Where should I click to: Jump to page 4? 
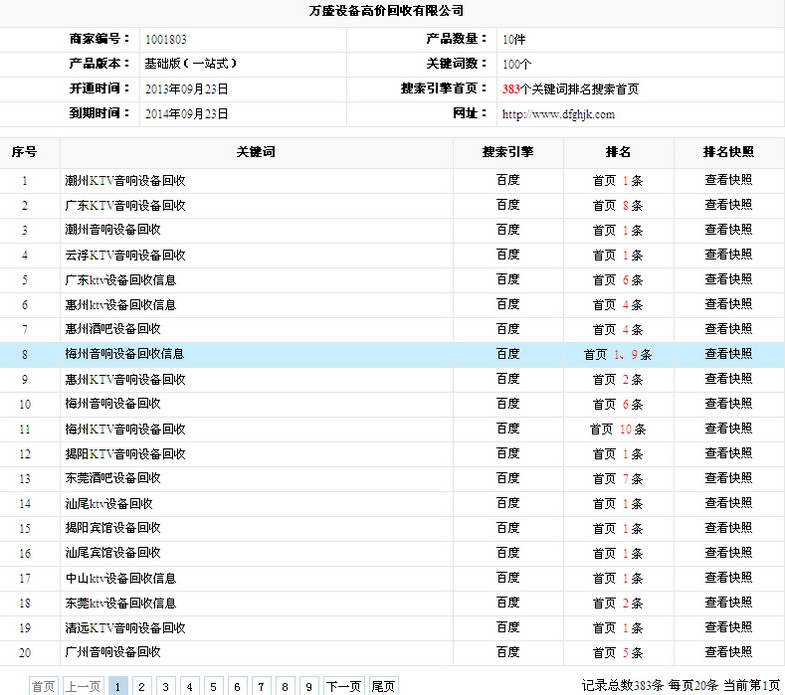[189, 686]
